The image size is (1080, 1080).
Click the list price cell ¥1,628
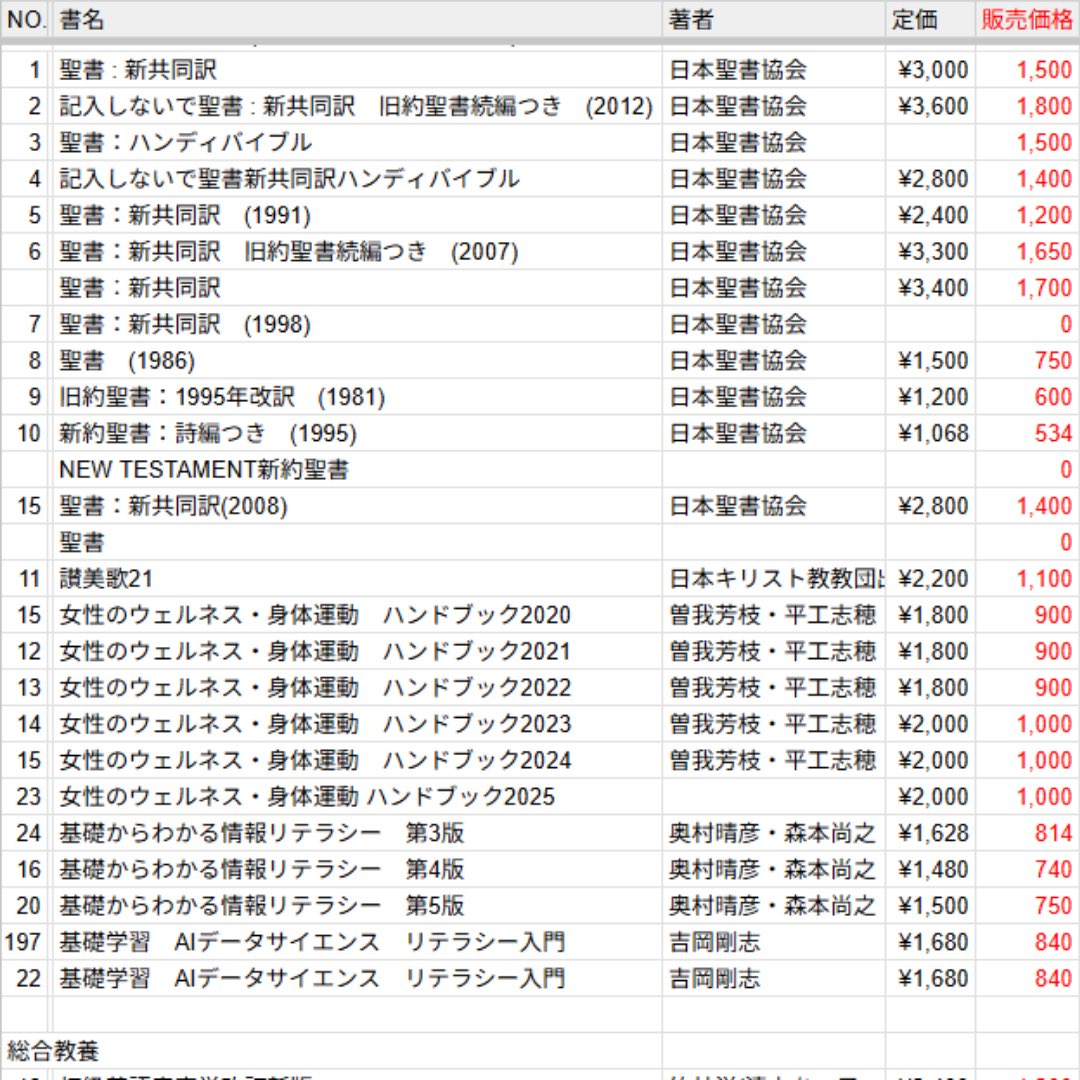(931, 833)
